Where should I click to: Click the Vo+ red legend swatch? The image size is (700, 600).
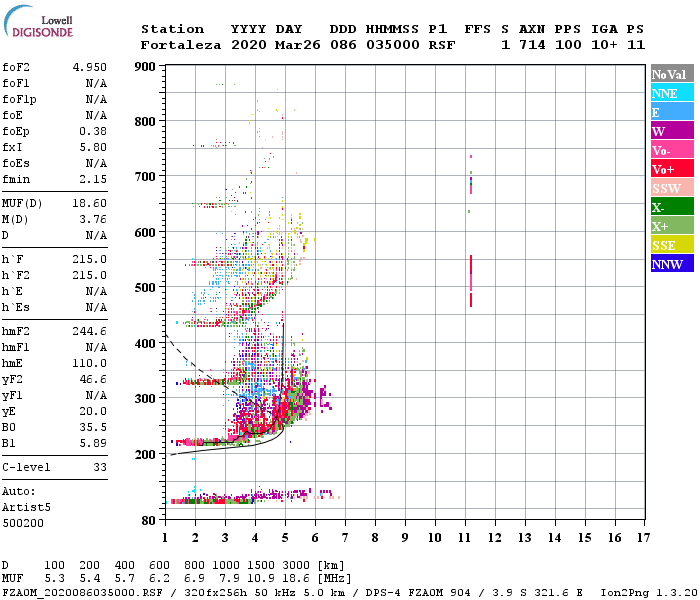[x=672, y=168]
